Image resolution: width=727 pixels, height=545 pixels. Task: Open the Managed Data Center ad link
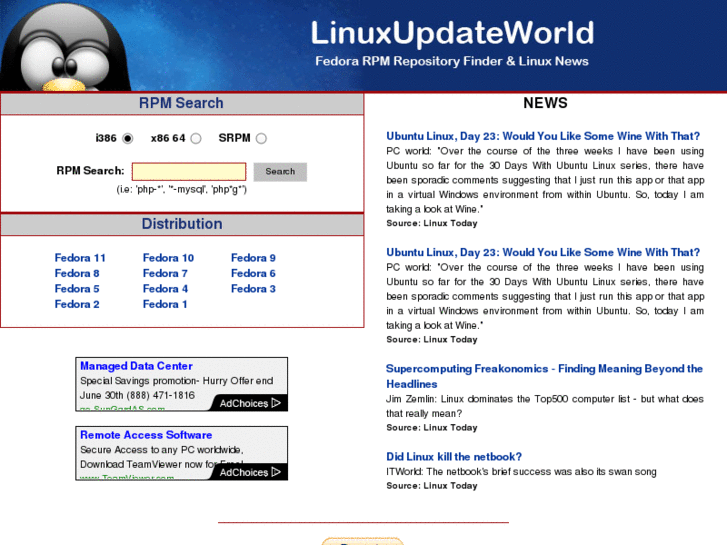click(136, 366)
